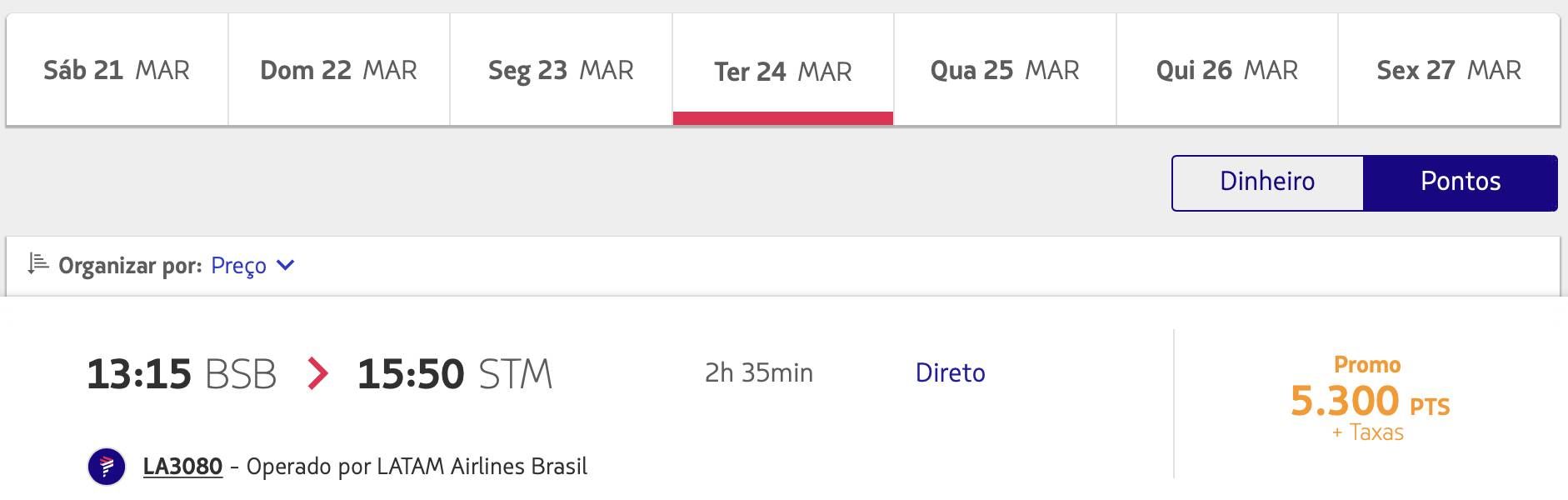The image size is (1568, 500).
Task: Select the Sex 27 MAR date tab
Action: click(1449, 70)
